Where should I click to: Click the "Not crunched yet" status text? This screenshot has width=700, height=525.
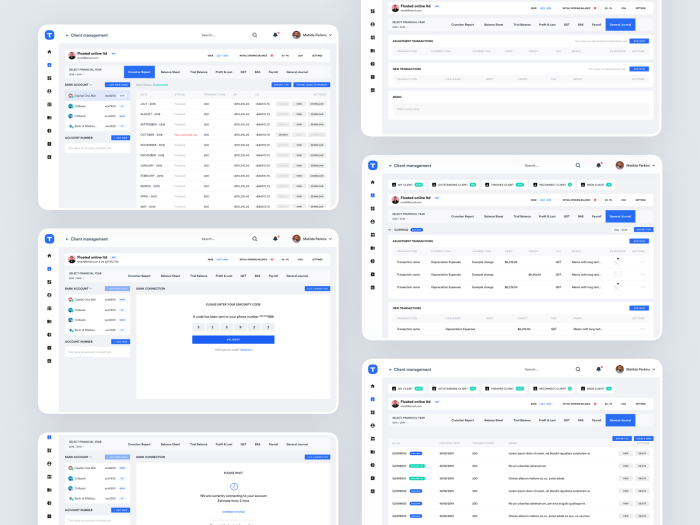185,134
